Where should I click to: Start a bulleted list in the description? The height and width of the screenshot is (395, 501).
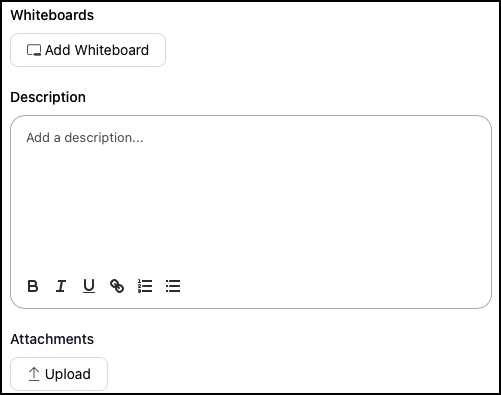[x=173, y=286]
